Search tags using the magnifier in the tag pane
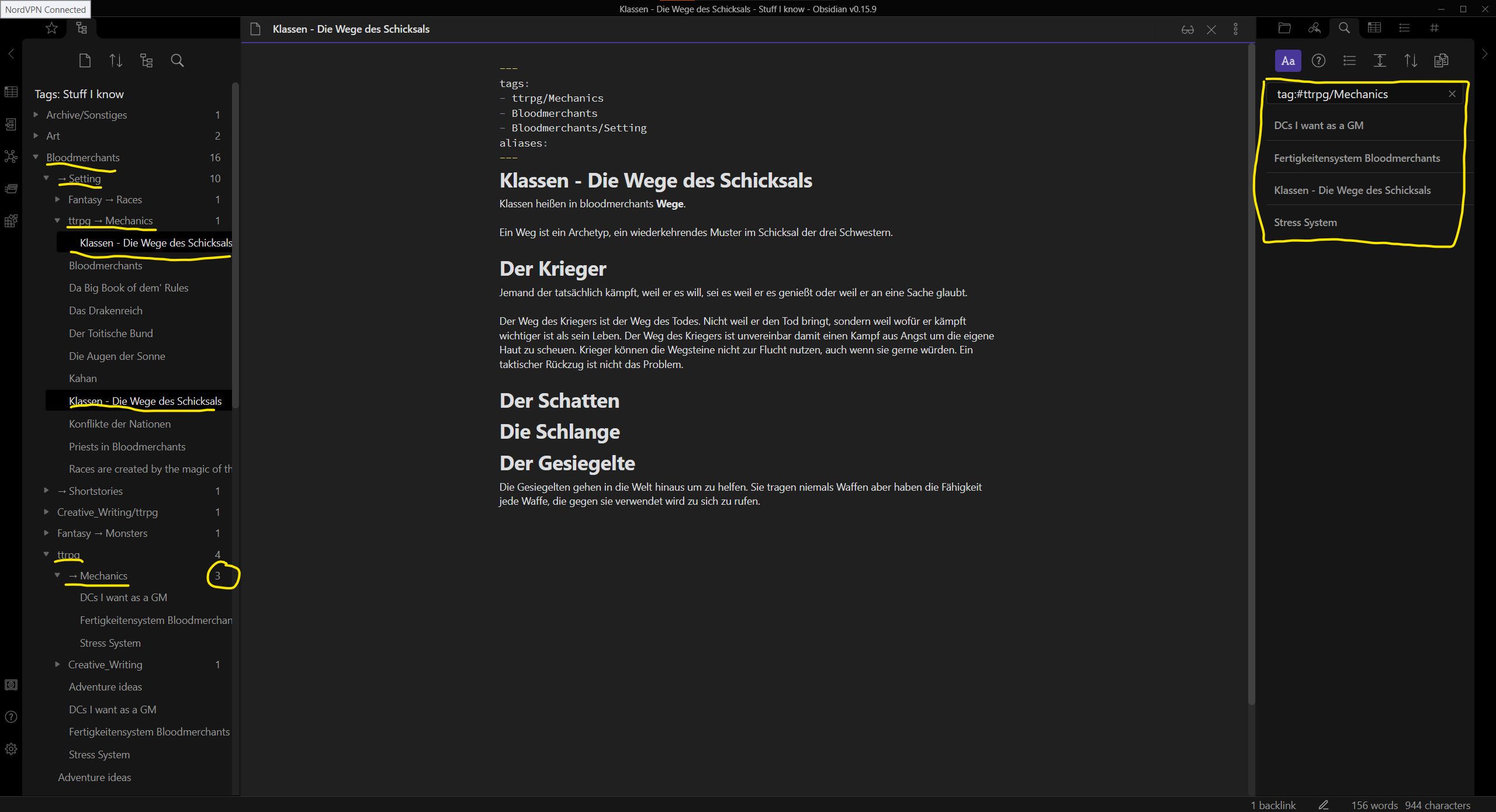1496x812 pixels. click(x=177, y=60)
